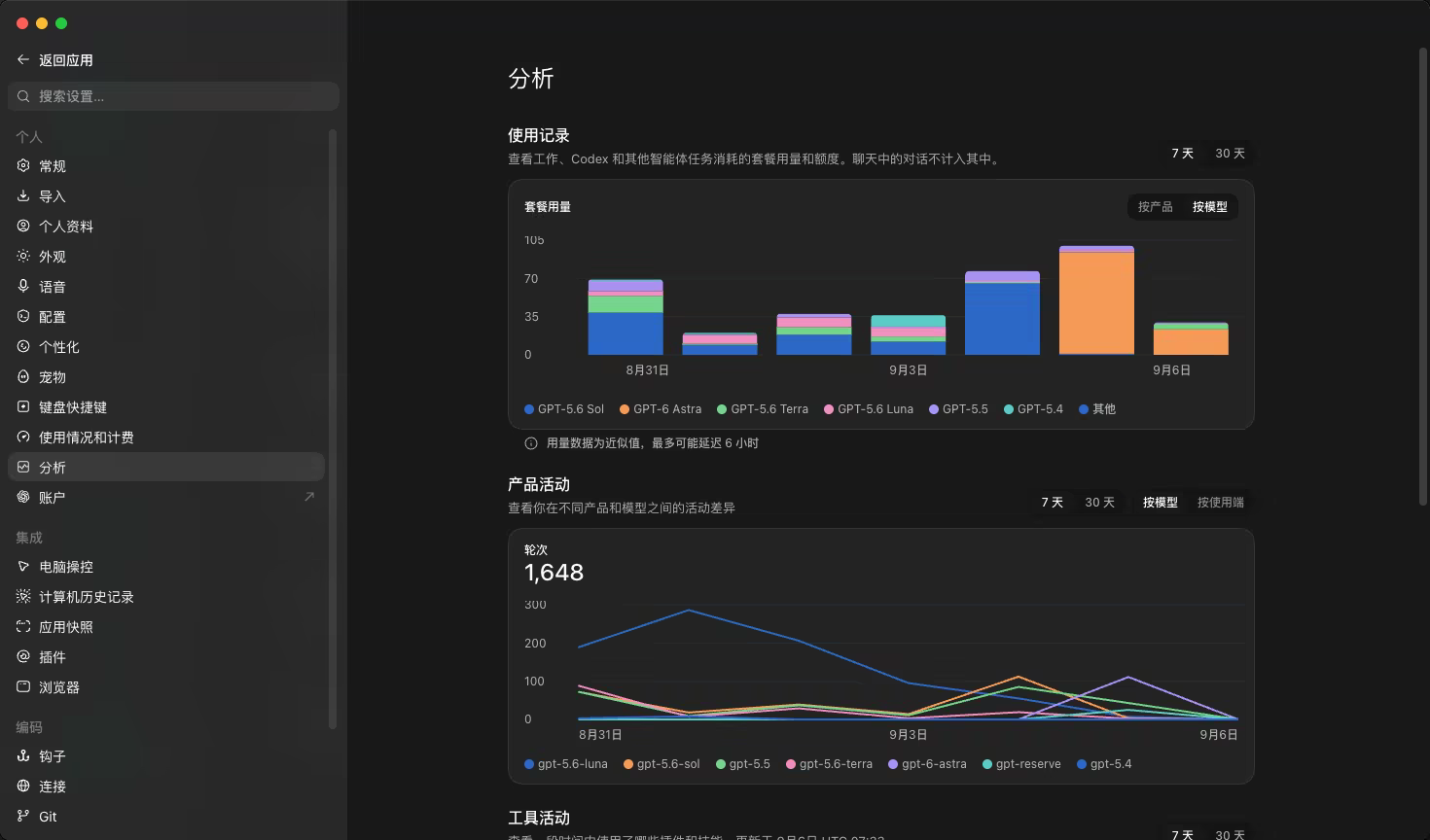Click the sidebar vertical scrollbar

coord(333,428)
